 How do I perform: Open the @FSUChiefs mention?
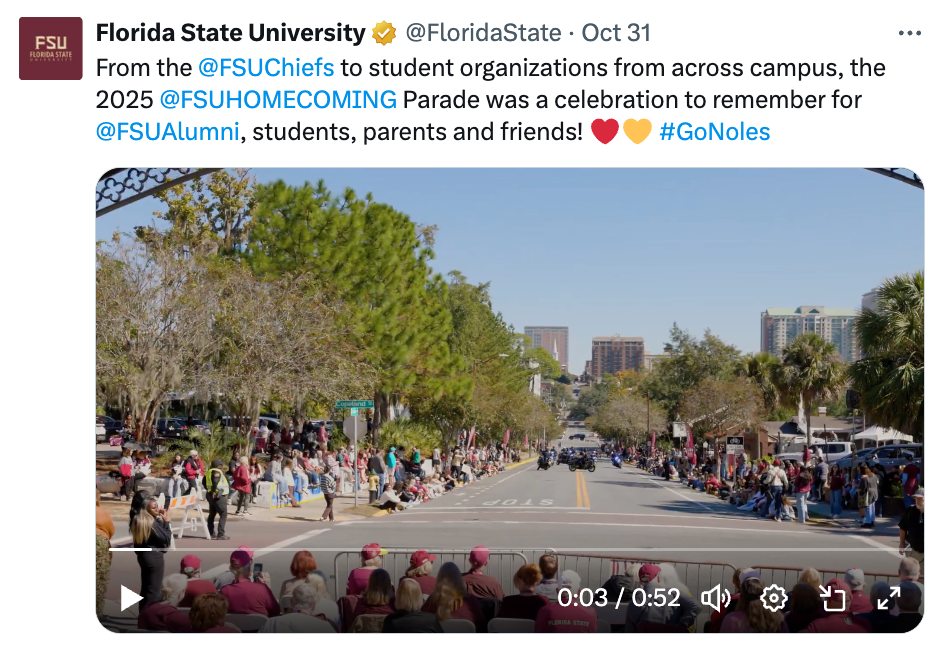click(x=266, y=68)
